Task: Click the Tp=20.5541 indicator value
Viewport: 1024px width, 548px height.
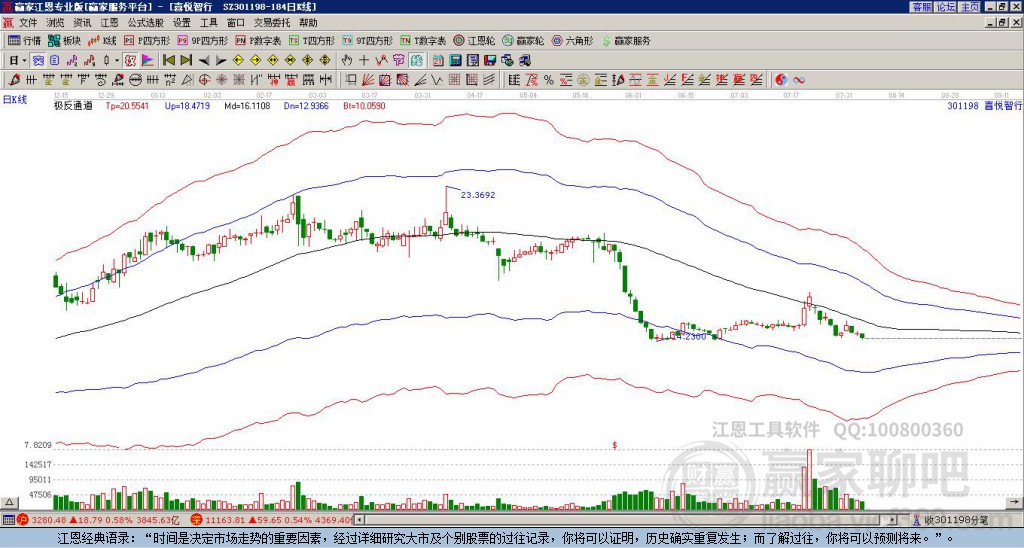Action: click(127, 105)
